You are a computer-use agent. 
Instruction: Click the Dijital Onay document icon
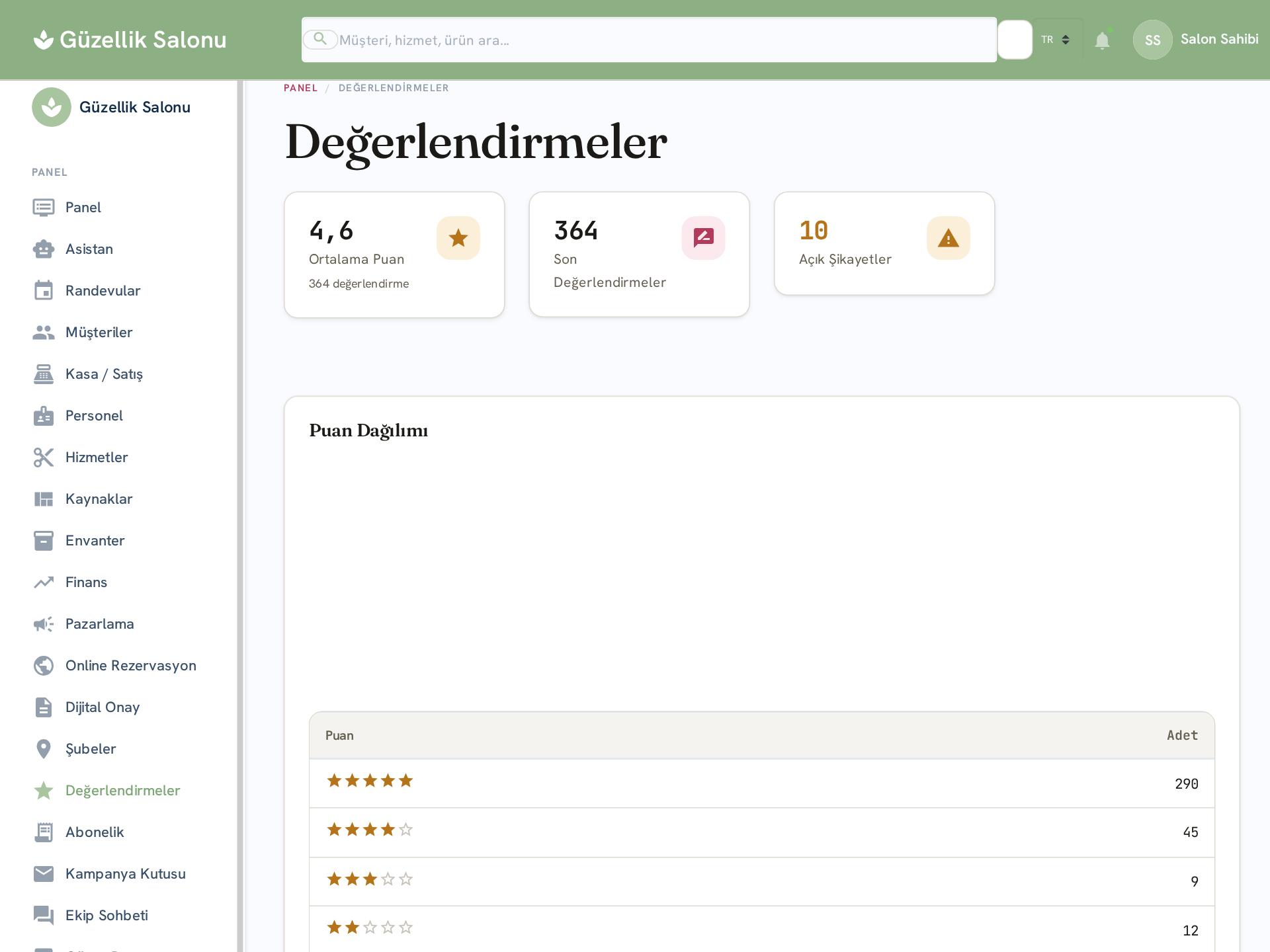(44, 707)
